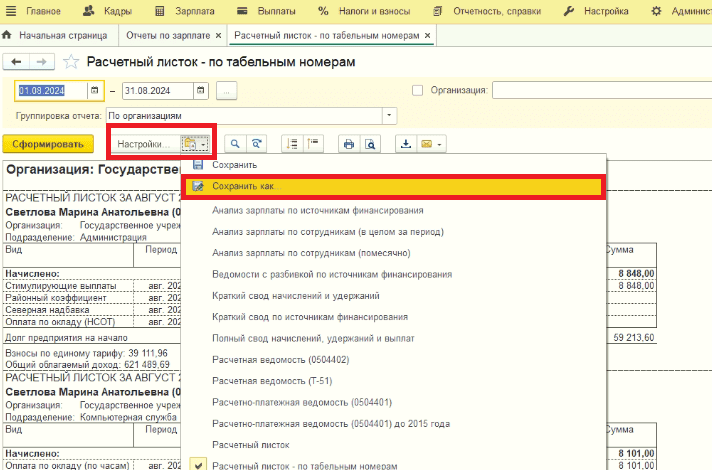Expand the email send dropdown arrow

(440, 144)
